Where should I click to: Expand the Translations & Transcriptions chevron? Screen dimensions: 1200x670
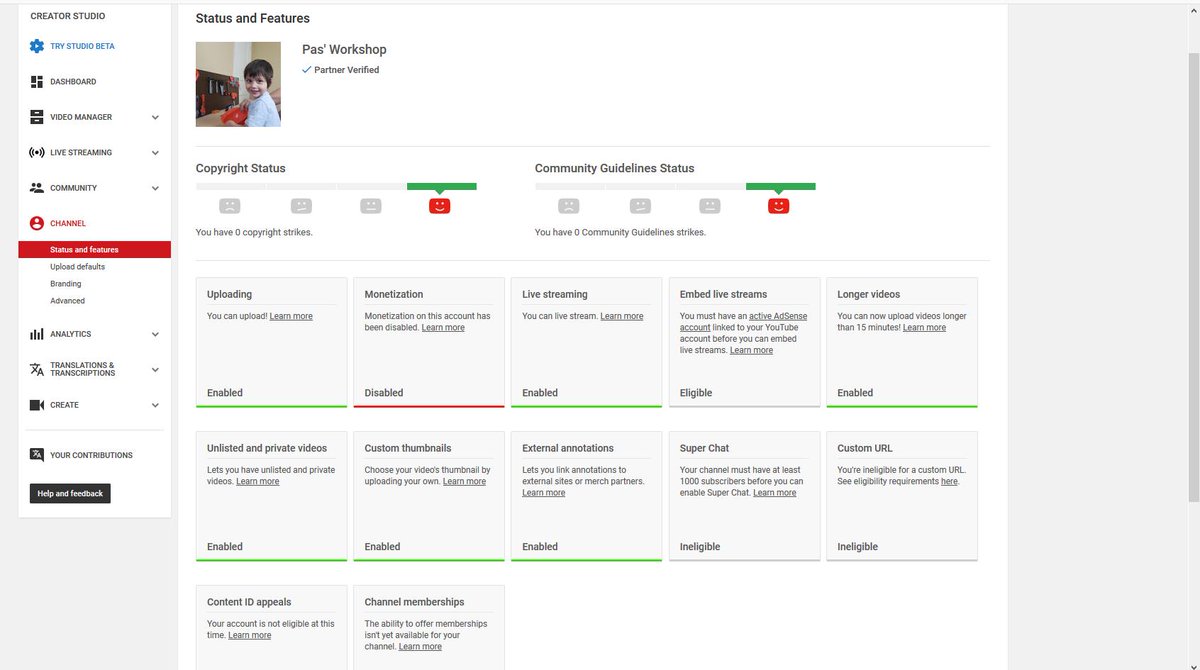[155, 369]
